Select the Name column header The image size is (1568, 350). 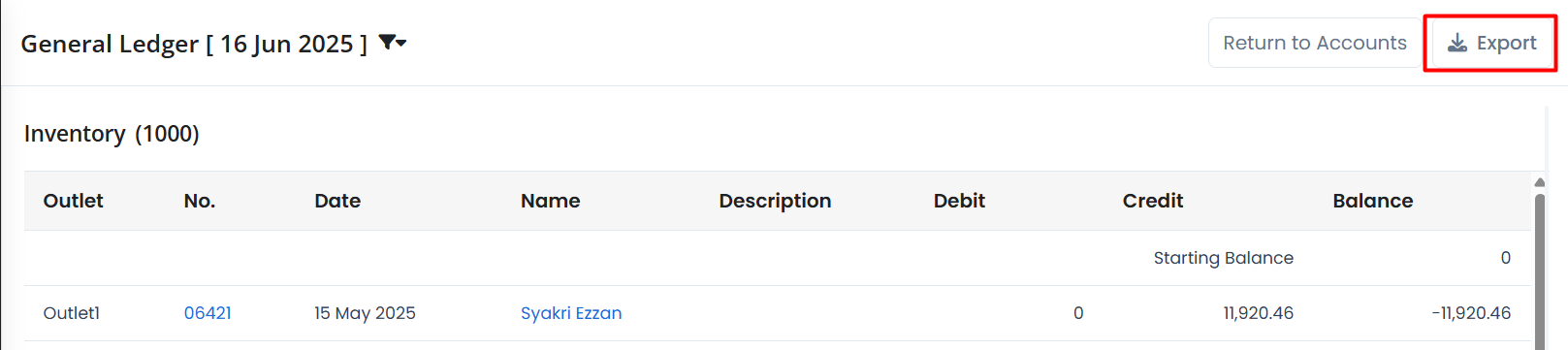551,201
